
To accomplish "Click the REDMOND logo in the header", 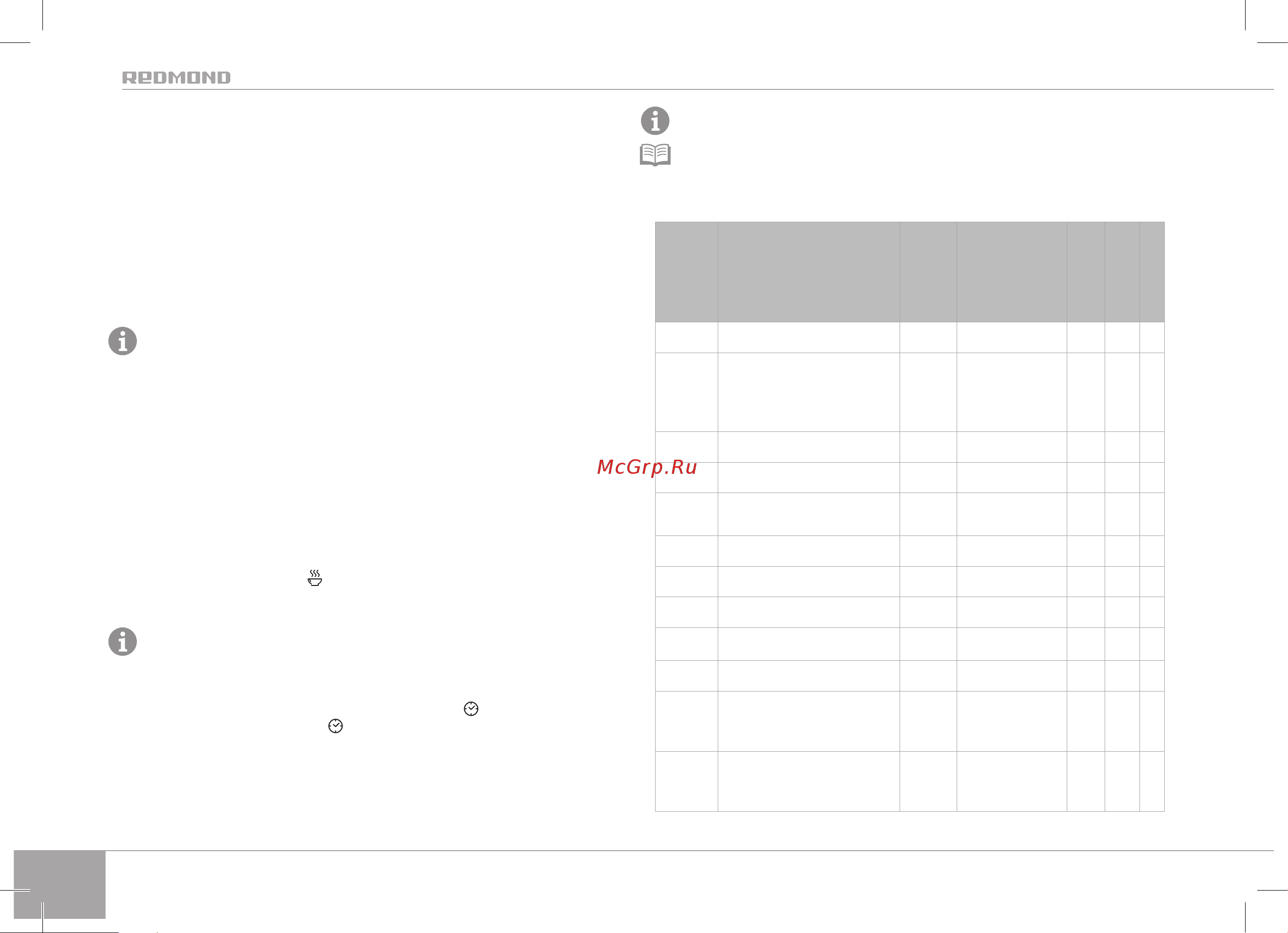I will 176,78.
